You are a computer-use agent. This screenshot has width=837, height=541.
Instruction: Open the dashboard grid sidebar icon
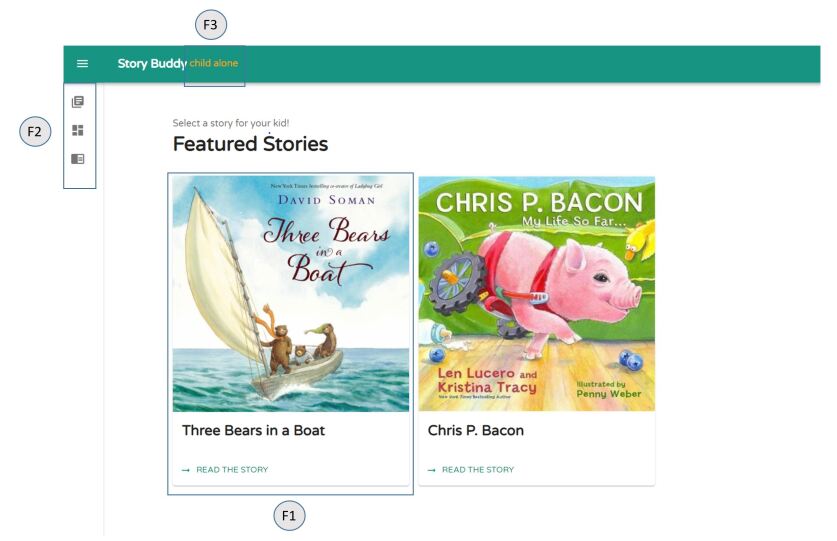tap(78, 130)
